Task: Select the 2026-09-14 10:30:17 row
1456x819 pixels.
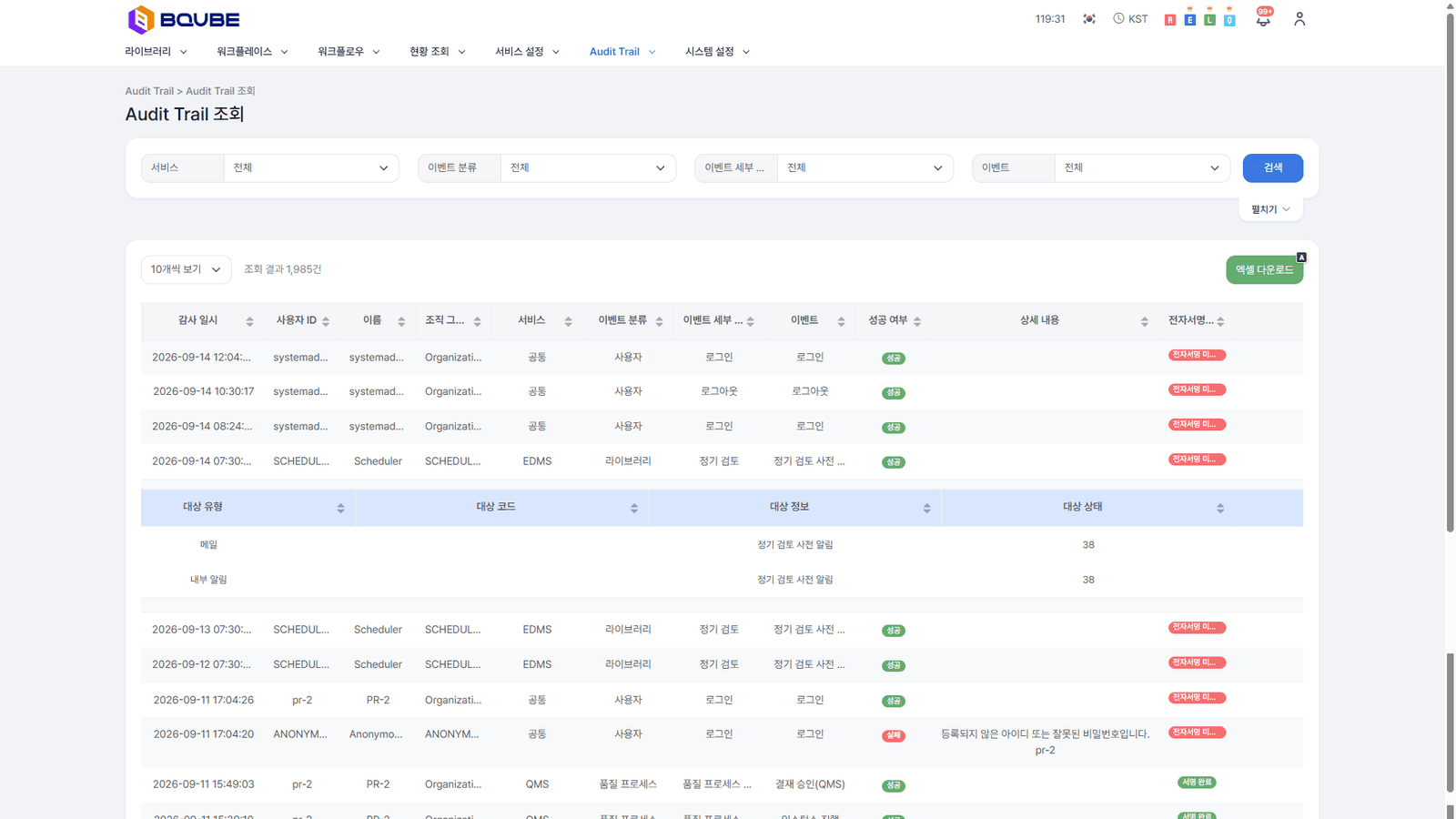Action: point(722,391)
